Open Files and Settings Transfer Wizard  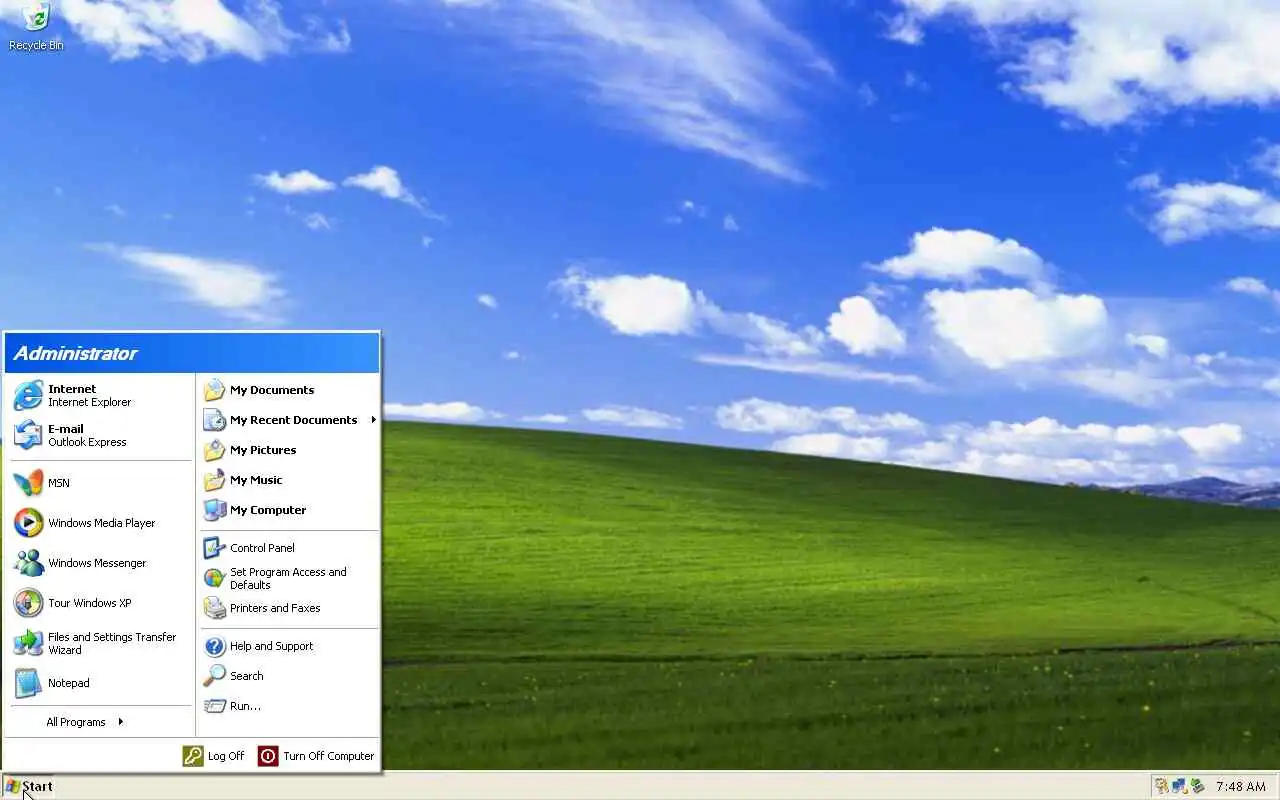click(x=100, y=643)
